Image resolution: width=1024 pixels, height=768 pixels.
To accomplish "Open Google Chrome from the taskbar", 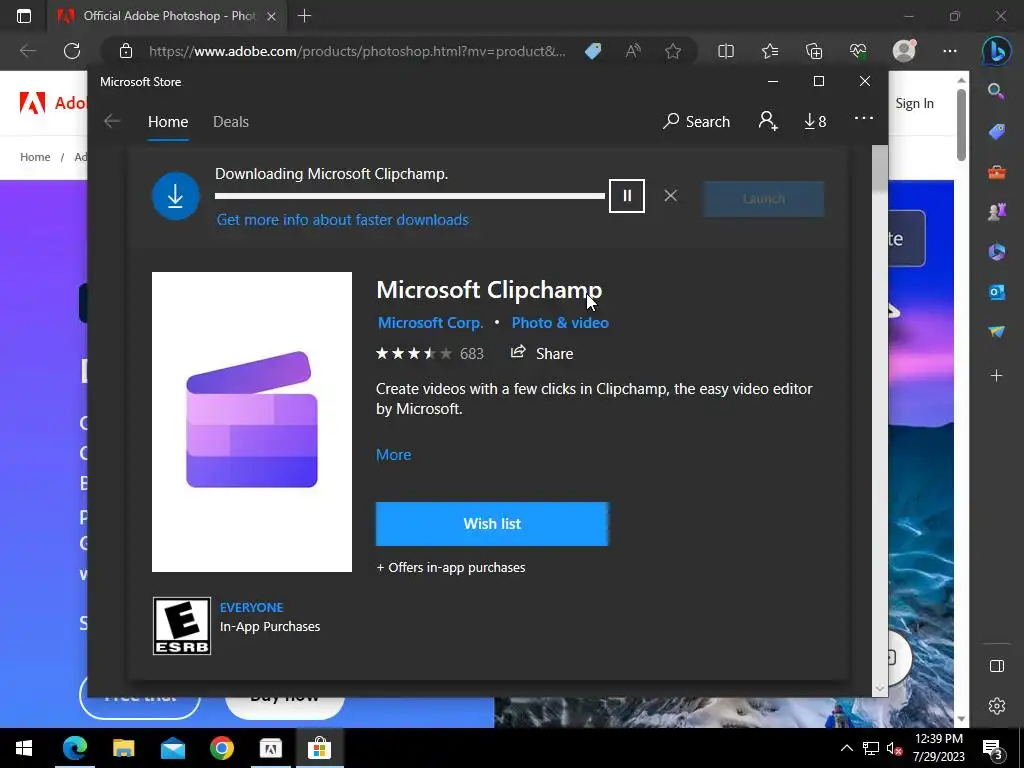I will (222, 748).
